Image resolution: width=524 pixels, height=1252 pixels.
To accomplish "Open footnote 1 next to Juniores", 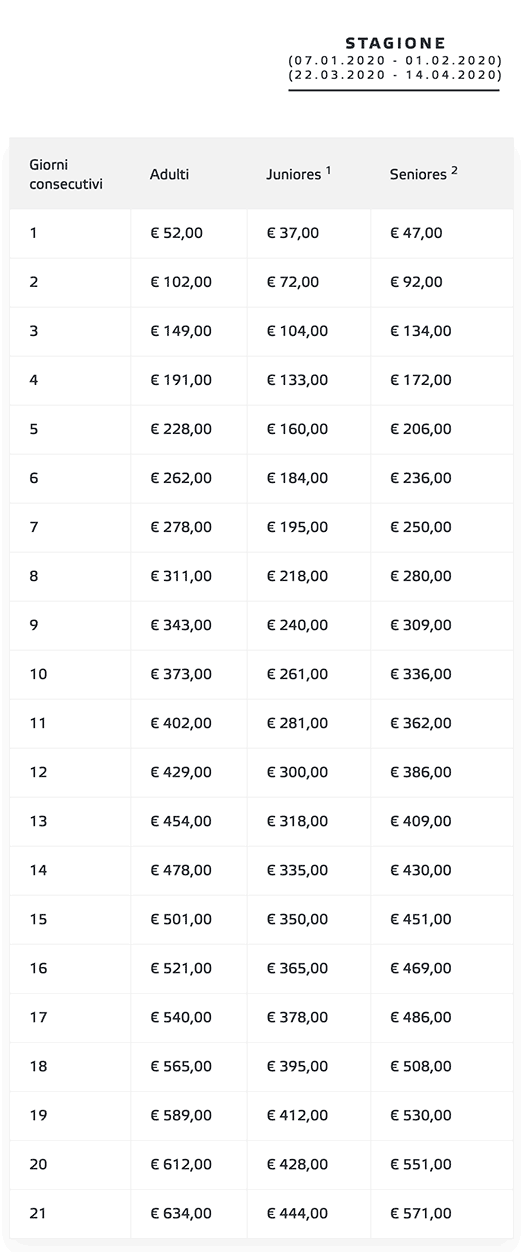I will tap(328, 170).
